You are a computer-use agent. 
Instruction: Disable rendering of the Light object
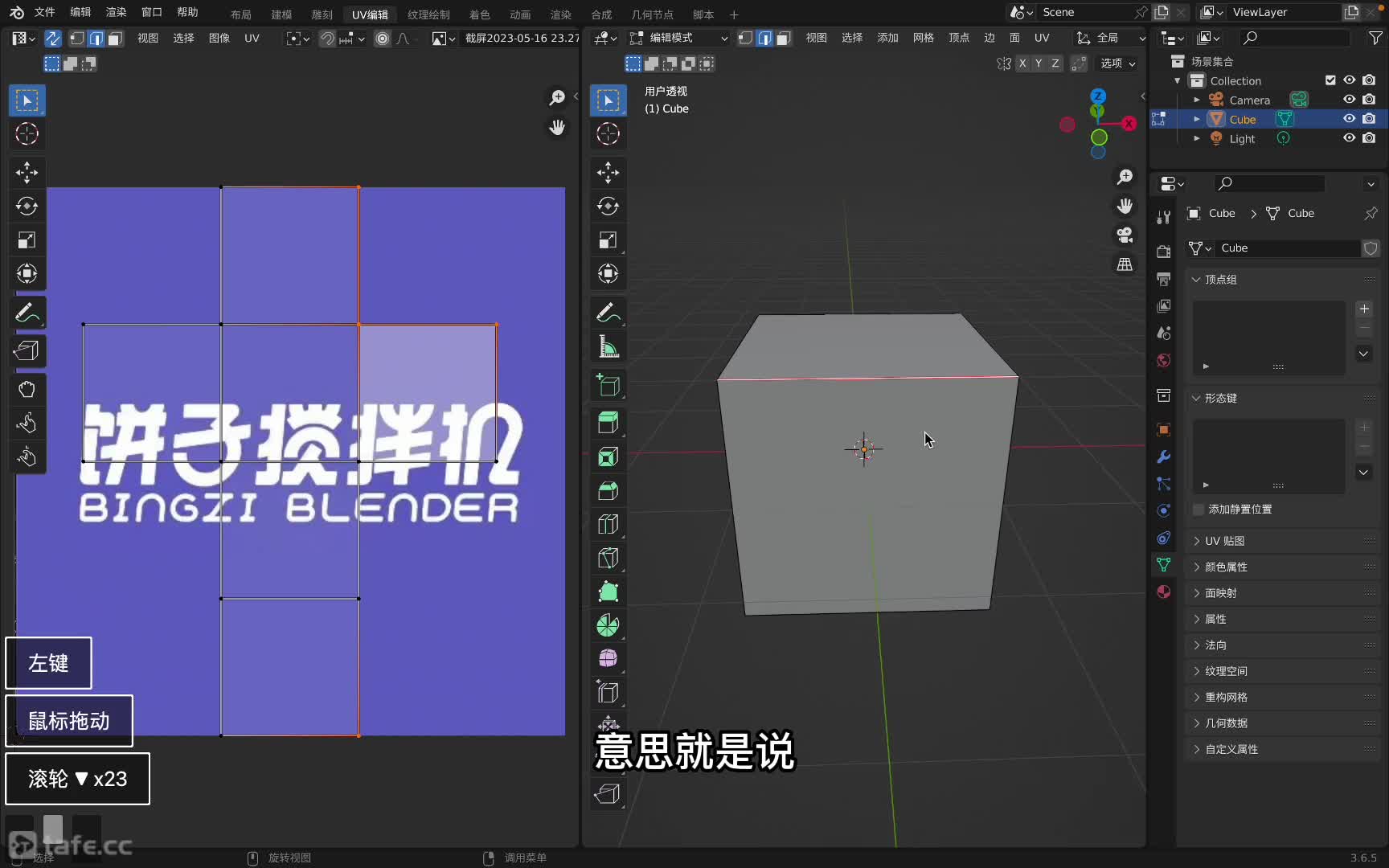click(x=1370, y=138)
